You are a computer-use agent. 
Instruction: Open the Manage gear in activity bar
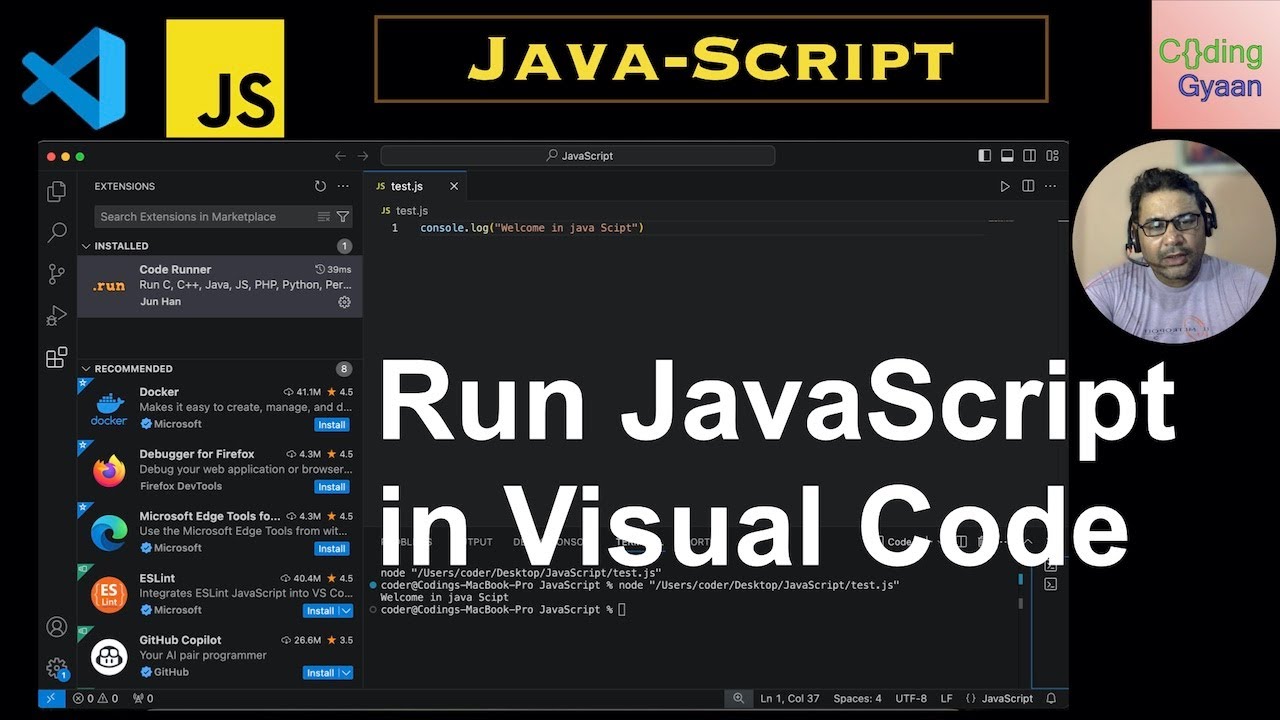[57, 668]
